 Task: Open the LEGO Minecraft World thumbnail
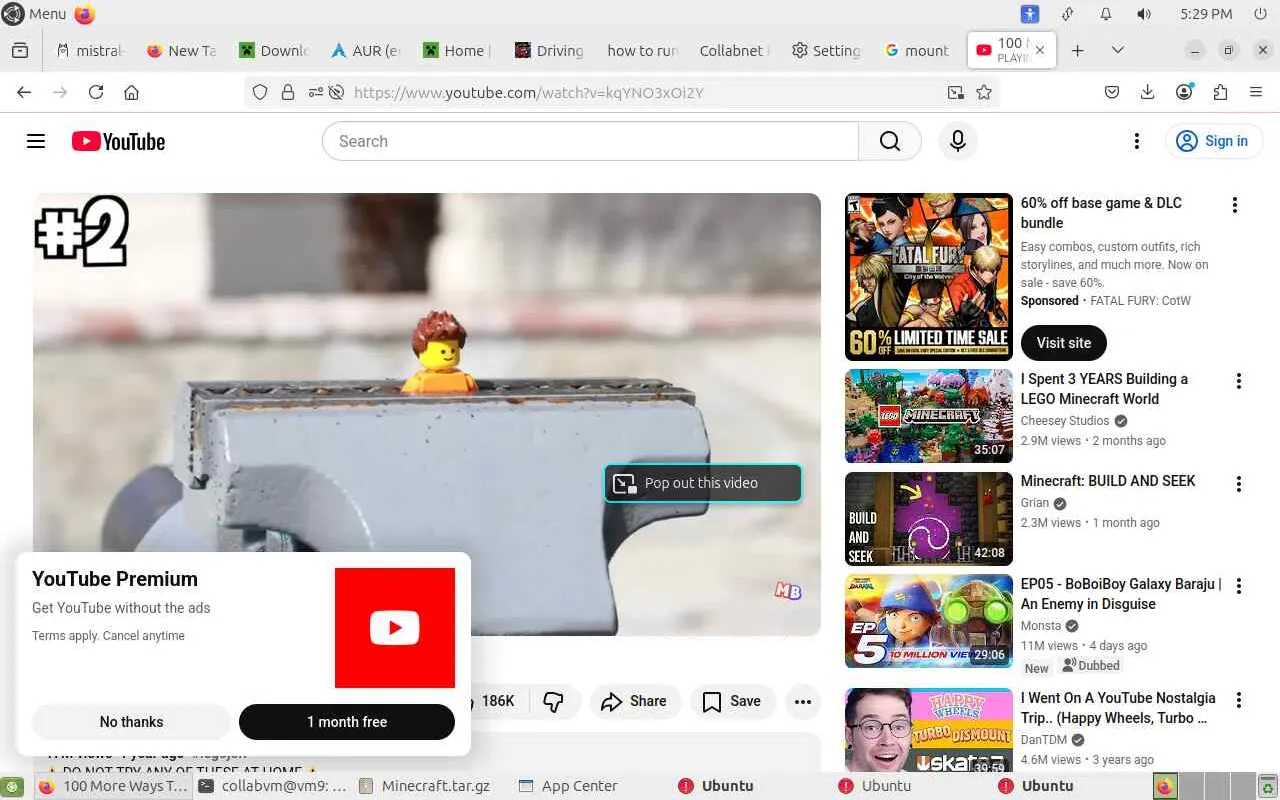pyautogui.click(x=929, y=416)
